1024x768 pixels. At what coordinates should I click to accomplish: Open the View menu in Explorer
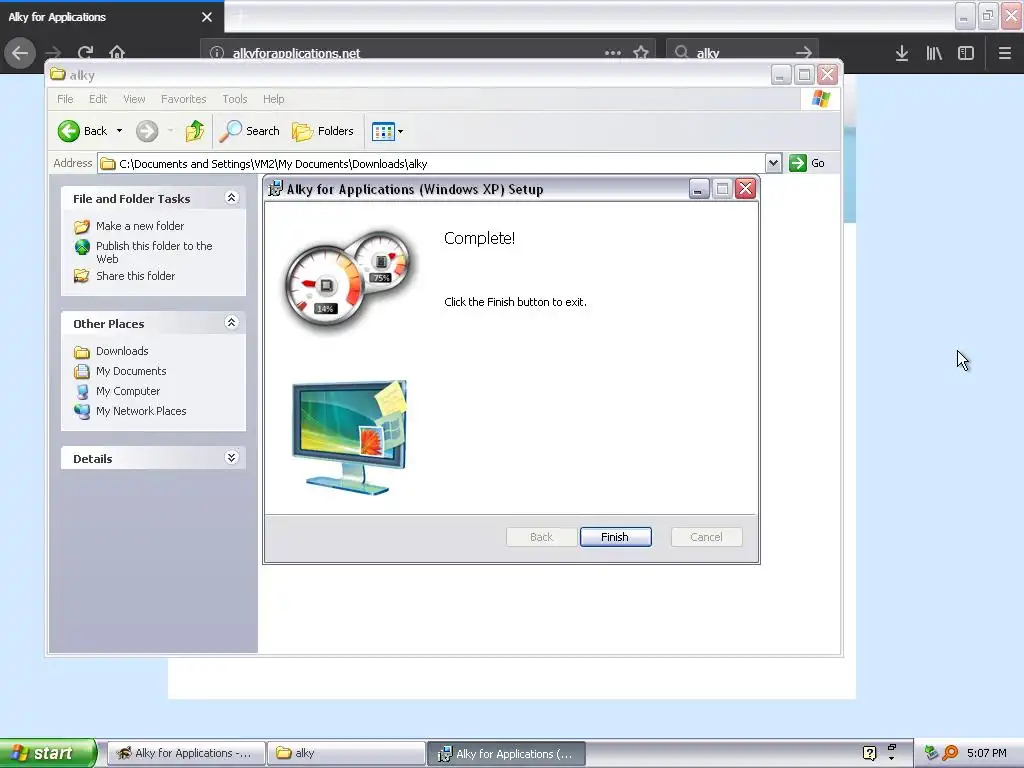click(134, 99)
